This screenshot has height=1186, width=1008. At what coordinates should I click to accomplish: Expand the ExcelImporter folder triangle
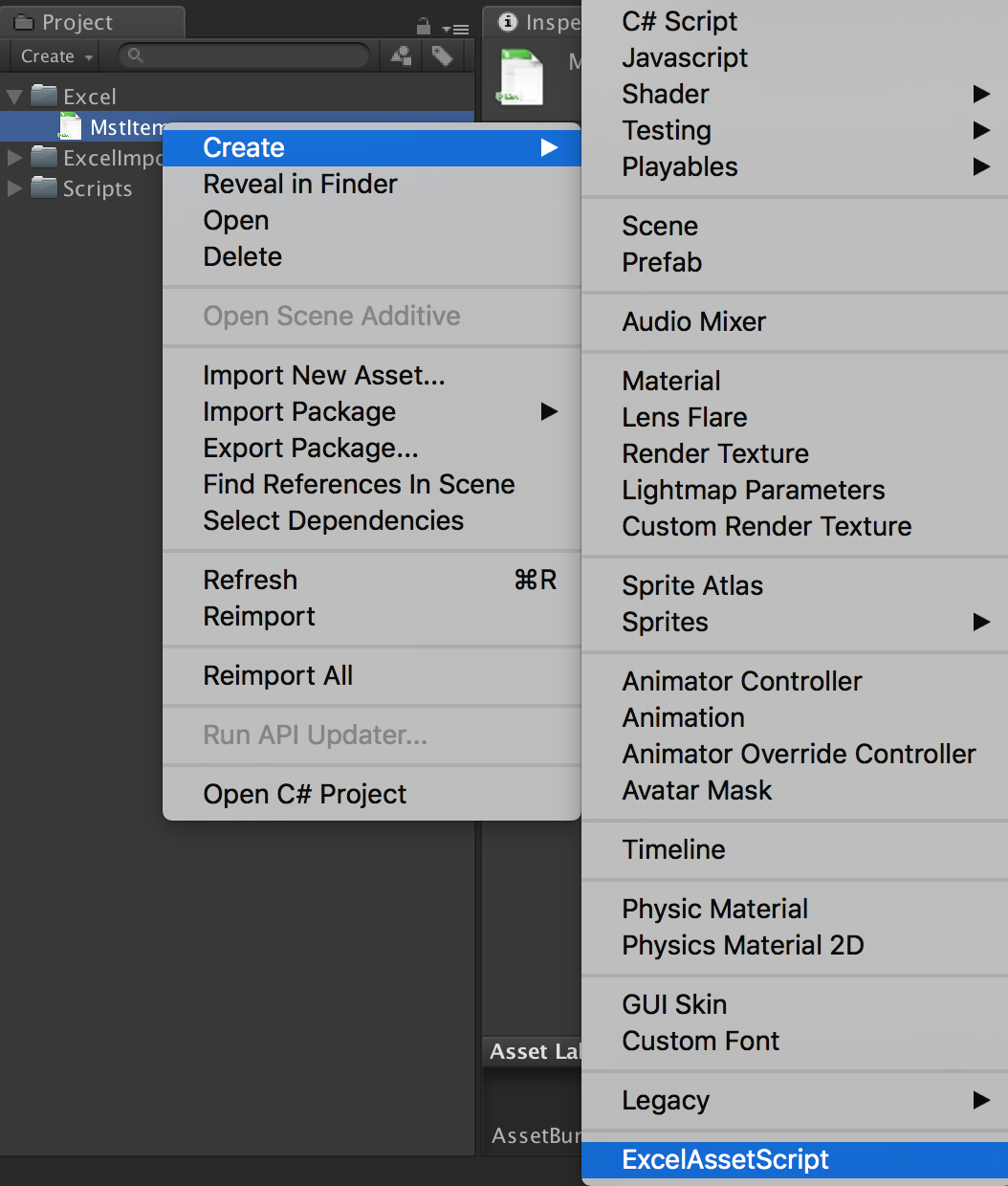pyautogui.click(x=13, y=157)
